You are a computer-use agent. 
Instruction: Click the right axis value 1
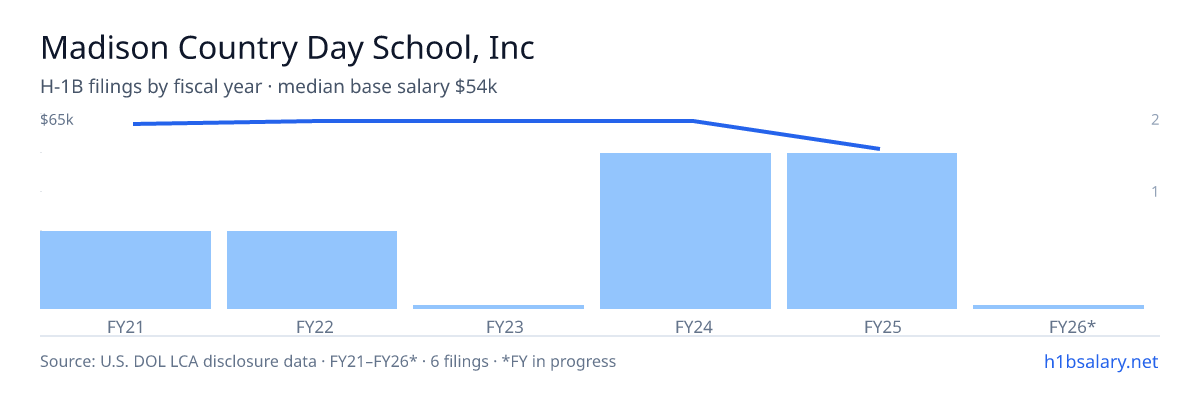[1155, 191]
